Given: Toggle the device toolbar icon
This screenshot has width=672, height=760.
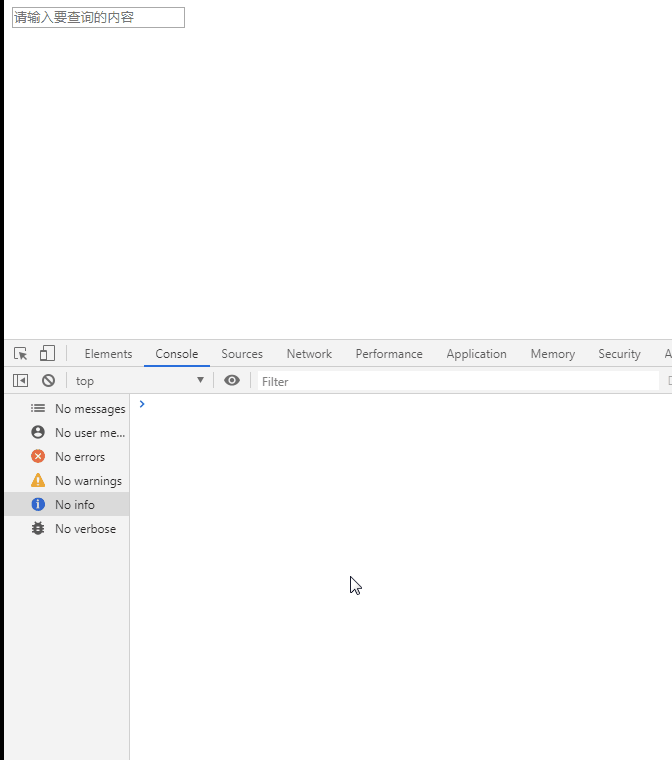Looking at the screenshot, I should point(47,353).
